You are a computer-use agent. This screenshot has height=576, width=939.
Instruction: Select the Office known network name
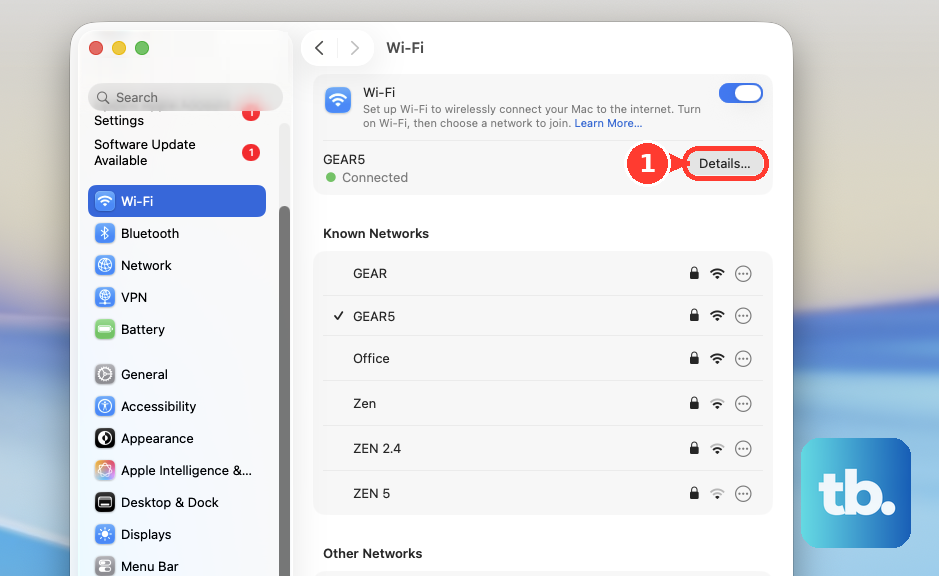pos(371,359)
